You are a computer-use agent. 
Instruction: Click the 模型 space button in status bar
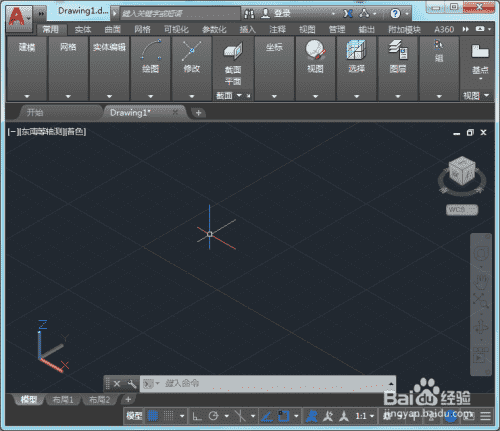tap(134, 416)
